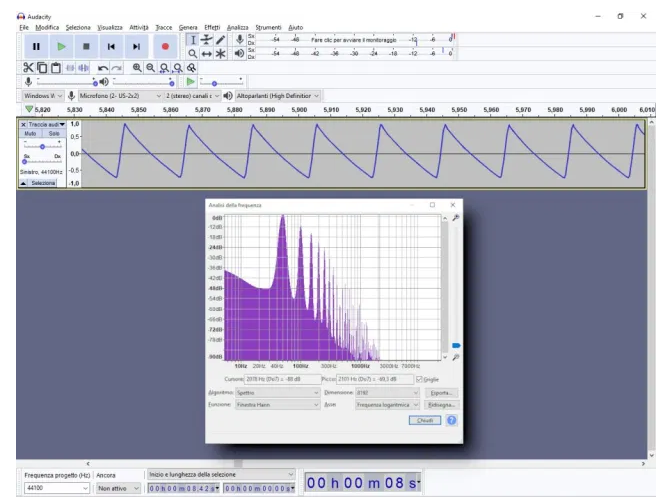Zoom out on the timeline
Image resolution: width=661 pixels, height=497 pixels.
click(150, 67)
